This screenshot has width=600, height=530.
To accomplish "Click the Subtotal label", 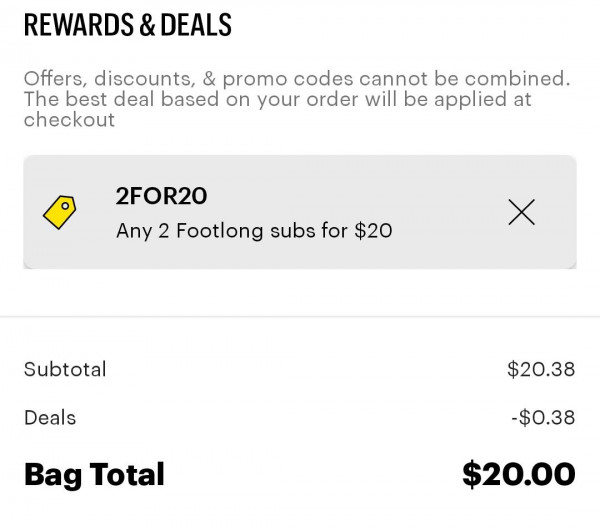I will click(65, 369).
